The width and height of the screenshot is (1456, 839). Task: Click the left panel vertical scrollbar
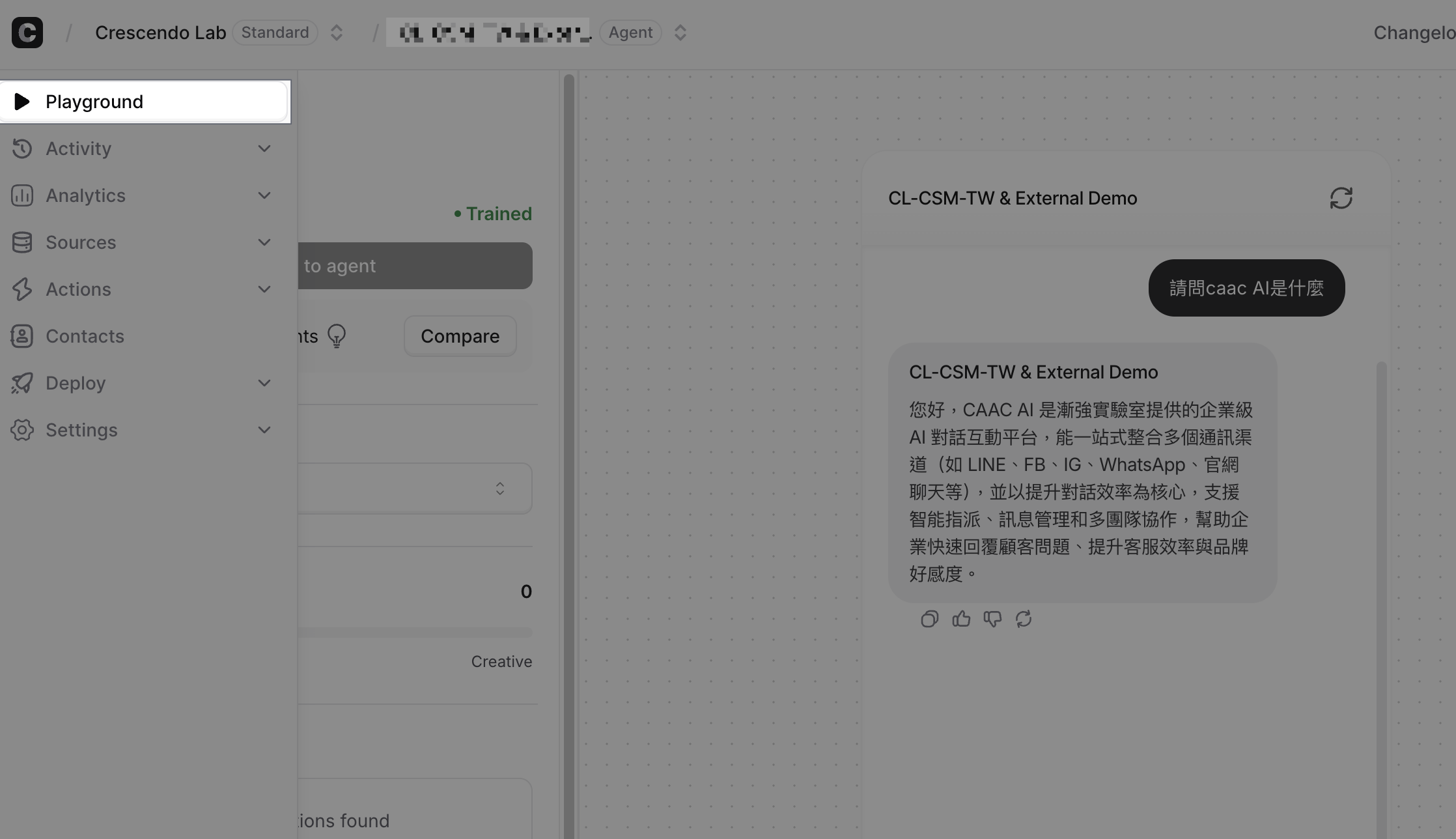(x=569, y=456)
